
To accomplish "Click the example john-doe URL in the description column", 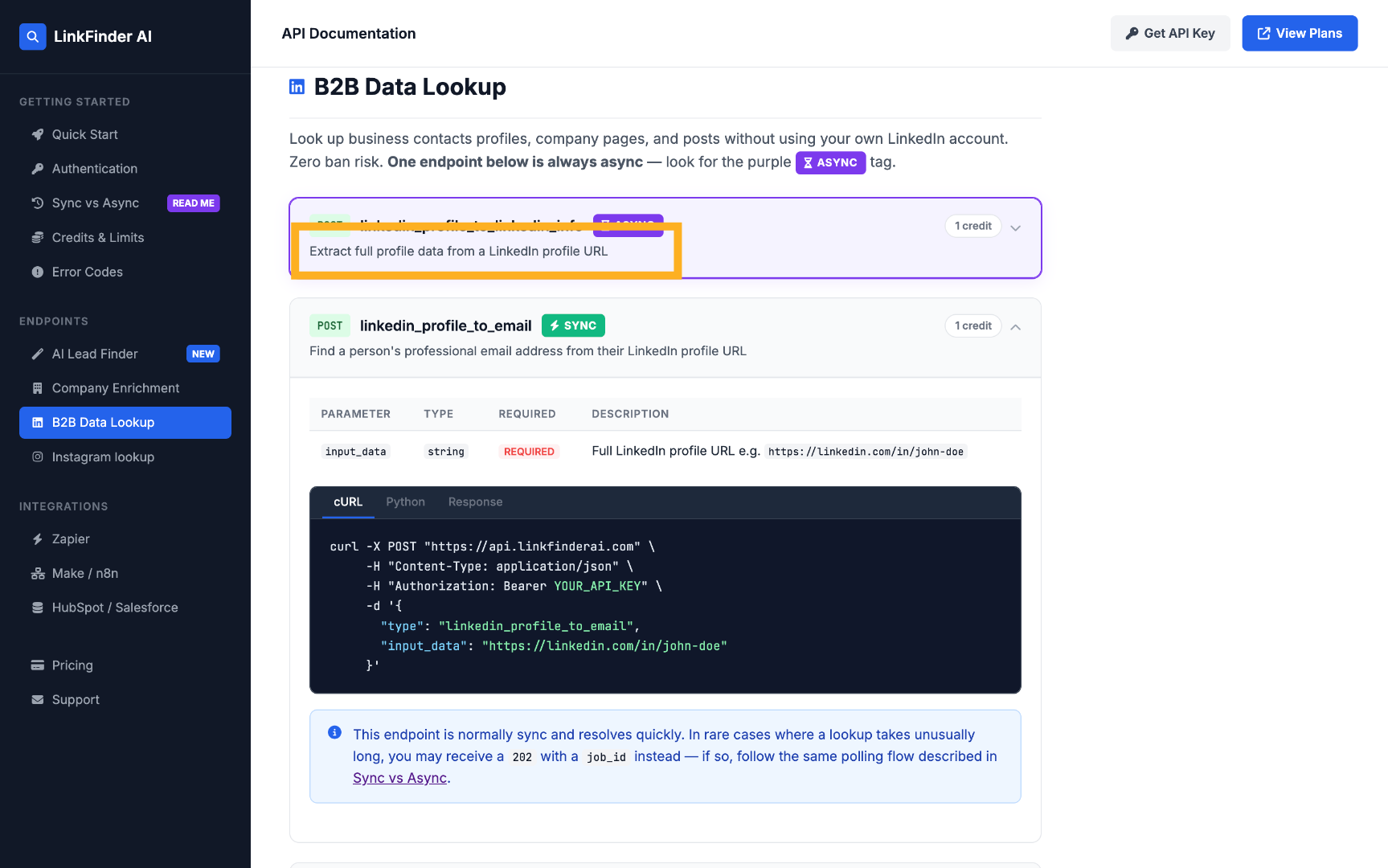I will [x=866, y=452].
